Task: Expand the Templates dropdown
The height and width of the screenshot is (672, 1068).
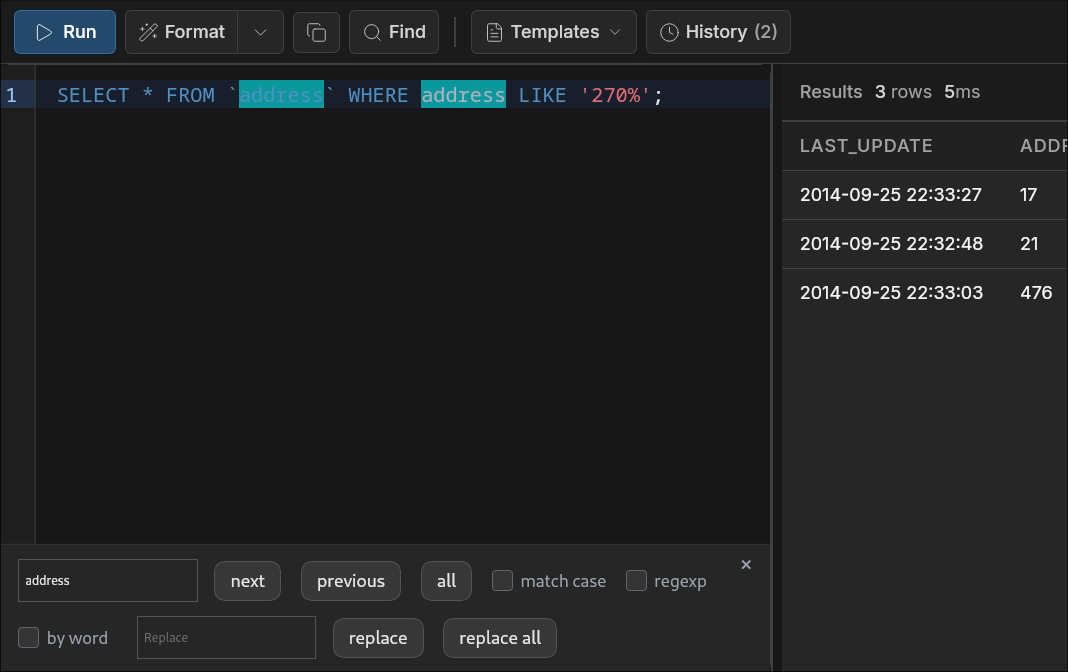Action: pos(554,32)
